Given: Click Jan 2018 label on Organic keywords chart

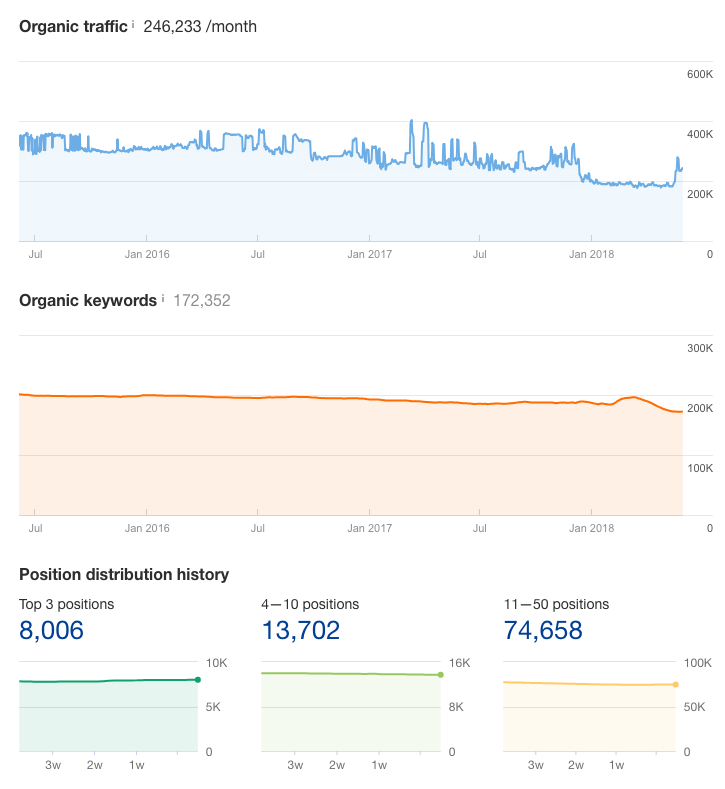Looking at the screenshot, I should pyautogui.click(x=591, y=528).
